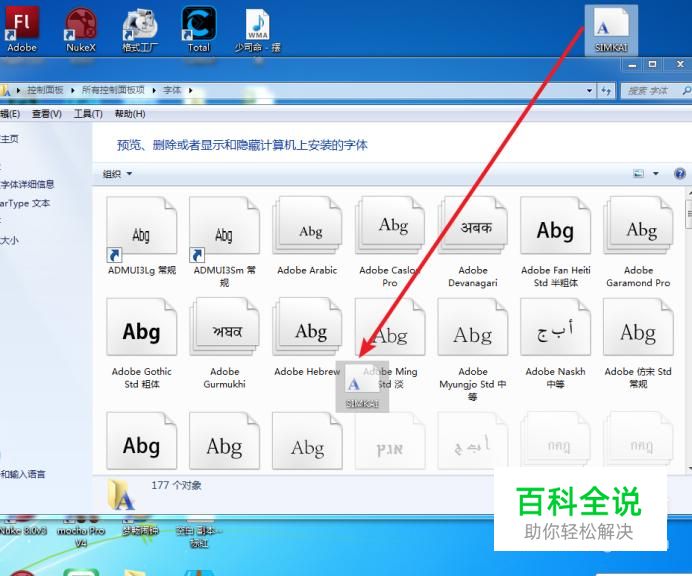The width and height of the screenshot is (692, 576).
Task: Open 字体详细信息 link in sidebar
Action: (x=27, y=184)
